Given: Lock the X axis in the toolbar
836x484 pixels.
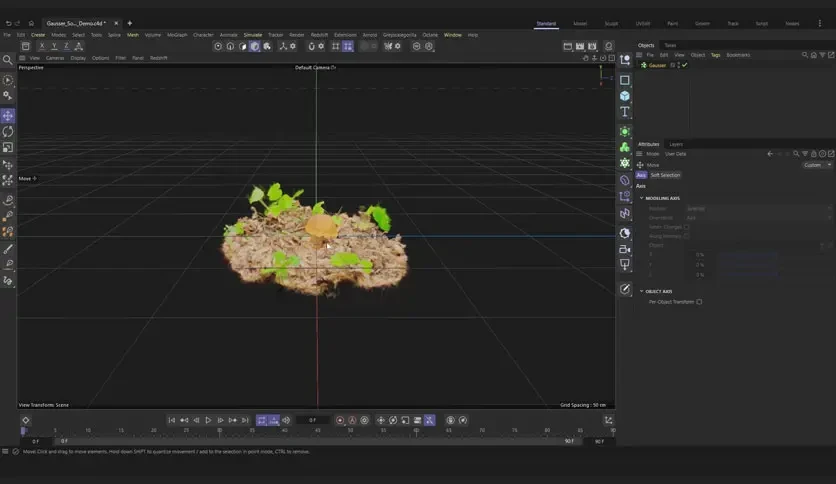Looking at the screenshot, I should tap(42, 46).
